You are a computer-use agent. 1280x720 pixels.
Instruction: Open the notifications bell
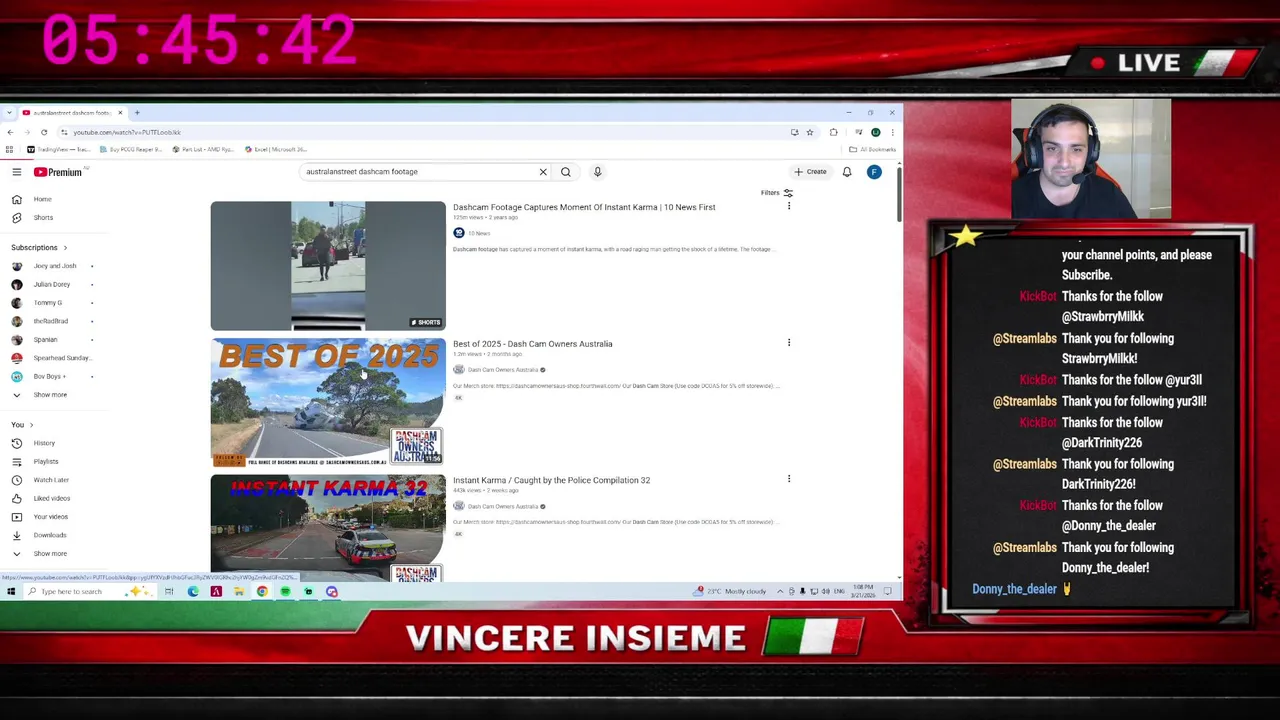847,172
